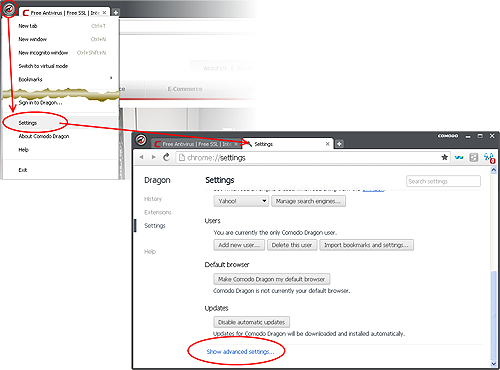Image resolution: width=500 pixels, height=370 pixels.
Task: Open a new tab in the Settings window
Action: tap(339, 144)
